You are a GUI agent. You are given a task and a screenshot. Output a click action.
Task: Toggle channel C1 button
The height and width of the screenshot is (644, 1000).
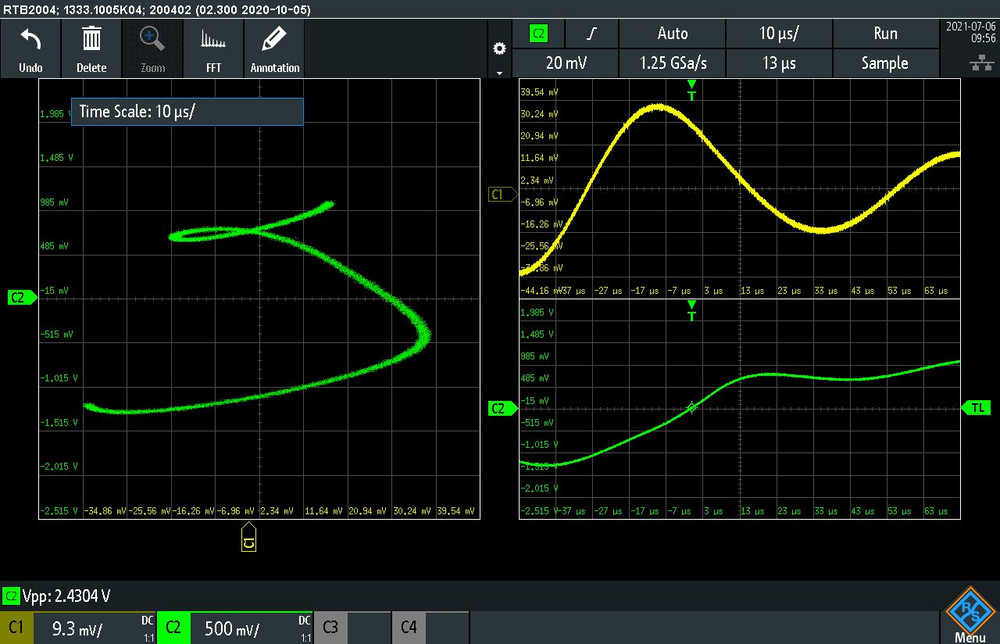[x=17, y=628]
